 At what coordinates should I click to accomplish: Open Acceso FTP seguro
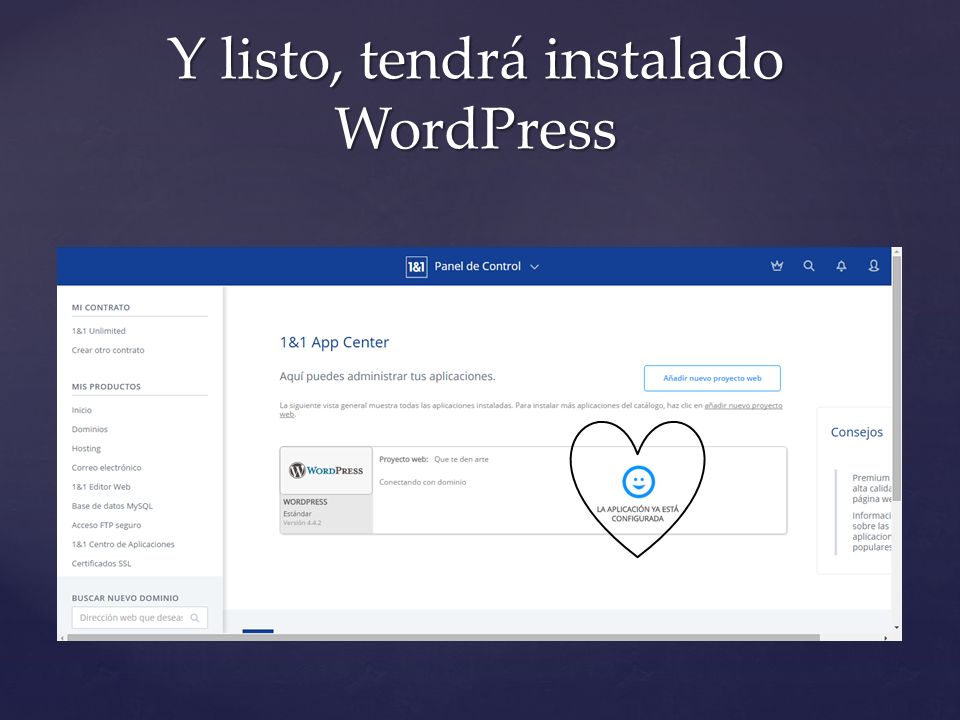click(x=107, y=525)
